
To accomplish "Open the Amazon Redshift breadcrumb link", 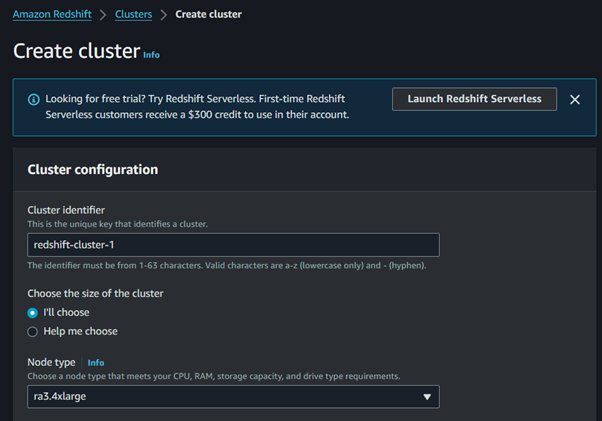I will click(52, 14).
